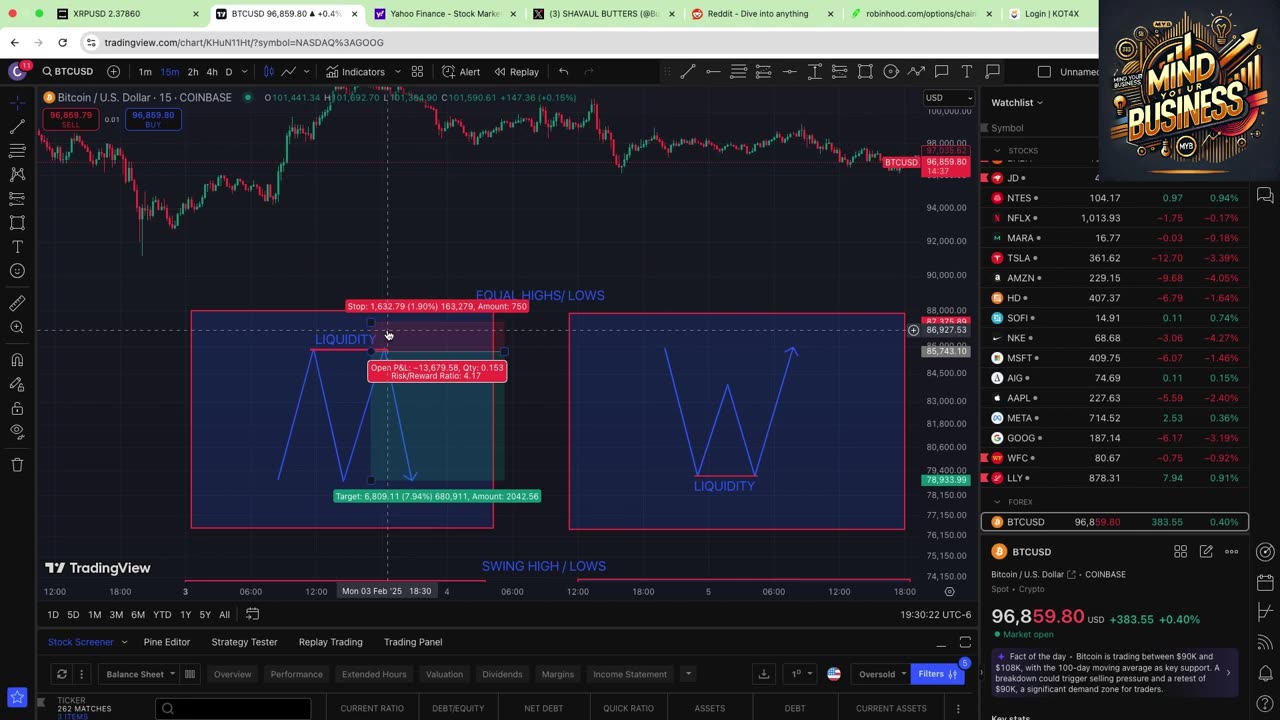
Task: Toggle lock all drawings icon
Action: coord(17,408)
